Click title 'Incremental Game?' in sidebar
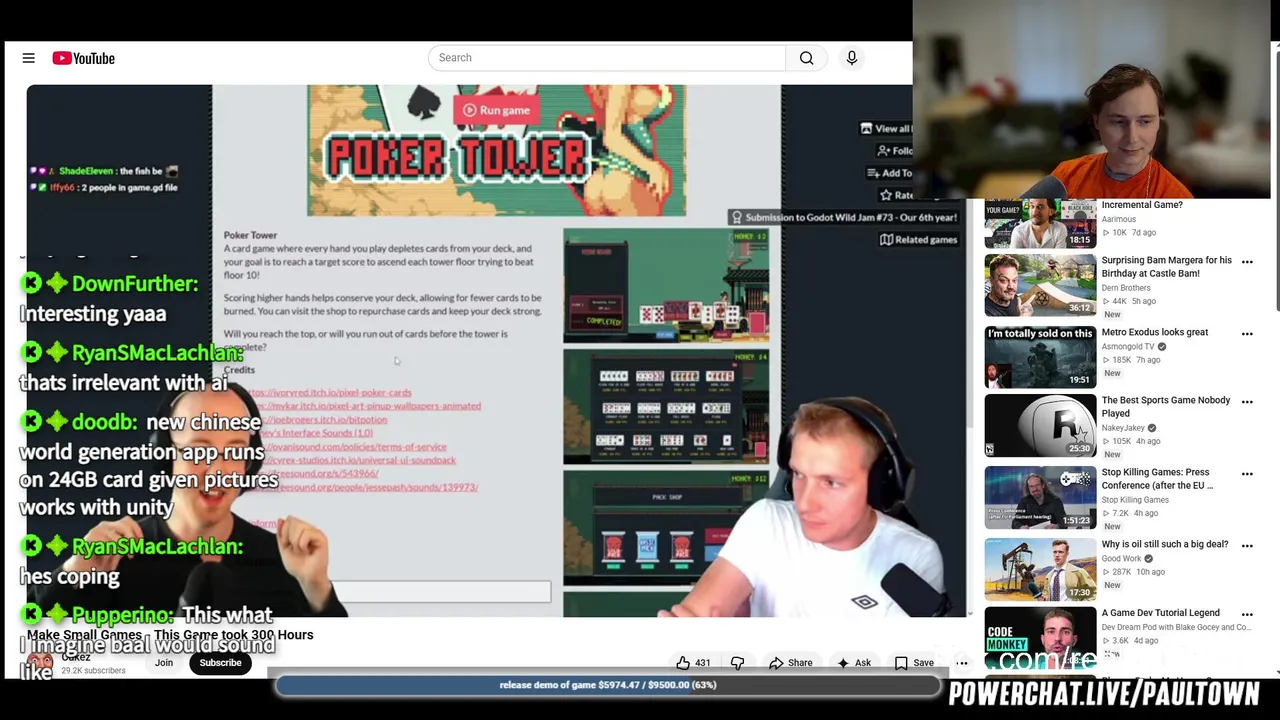Image resolution: width=1280 pixels, height=720 pixels. point(1142,205)
